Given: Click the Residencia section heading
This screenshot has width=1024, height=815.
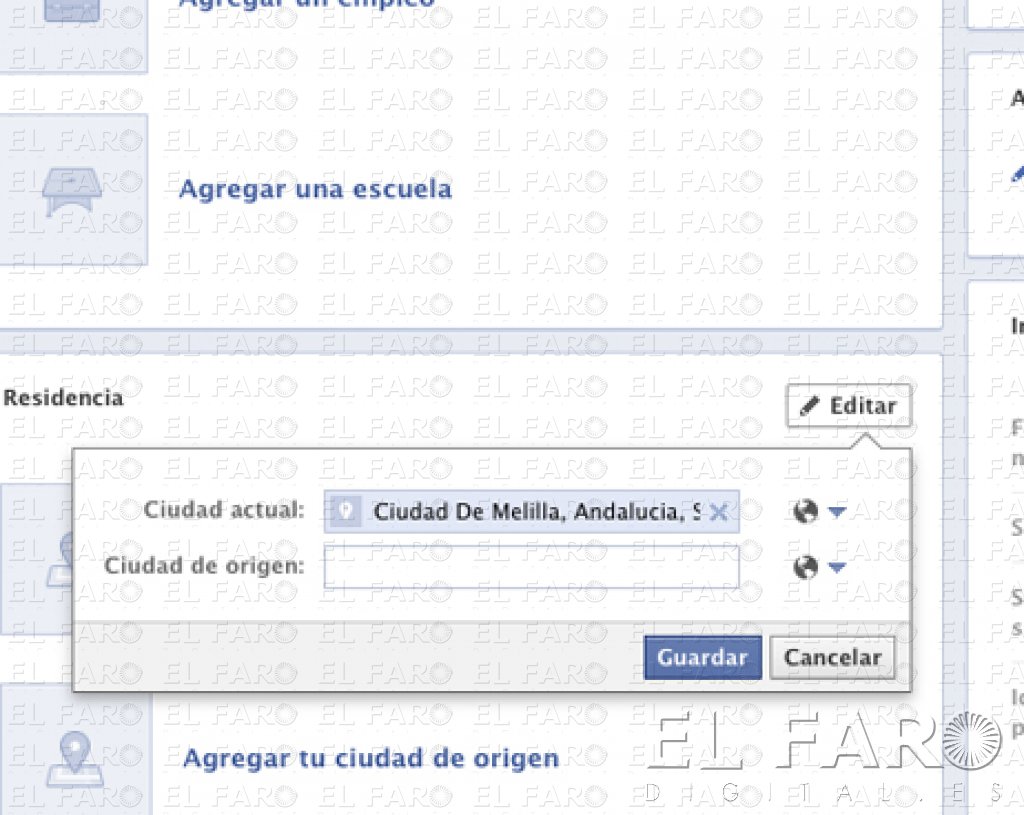Looking at the screenshot, I should coord(63,398).
